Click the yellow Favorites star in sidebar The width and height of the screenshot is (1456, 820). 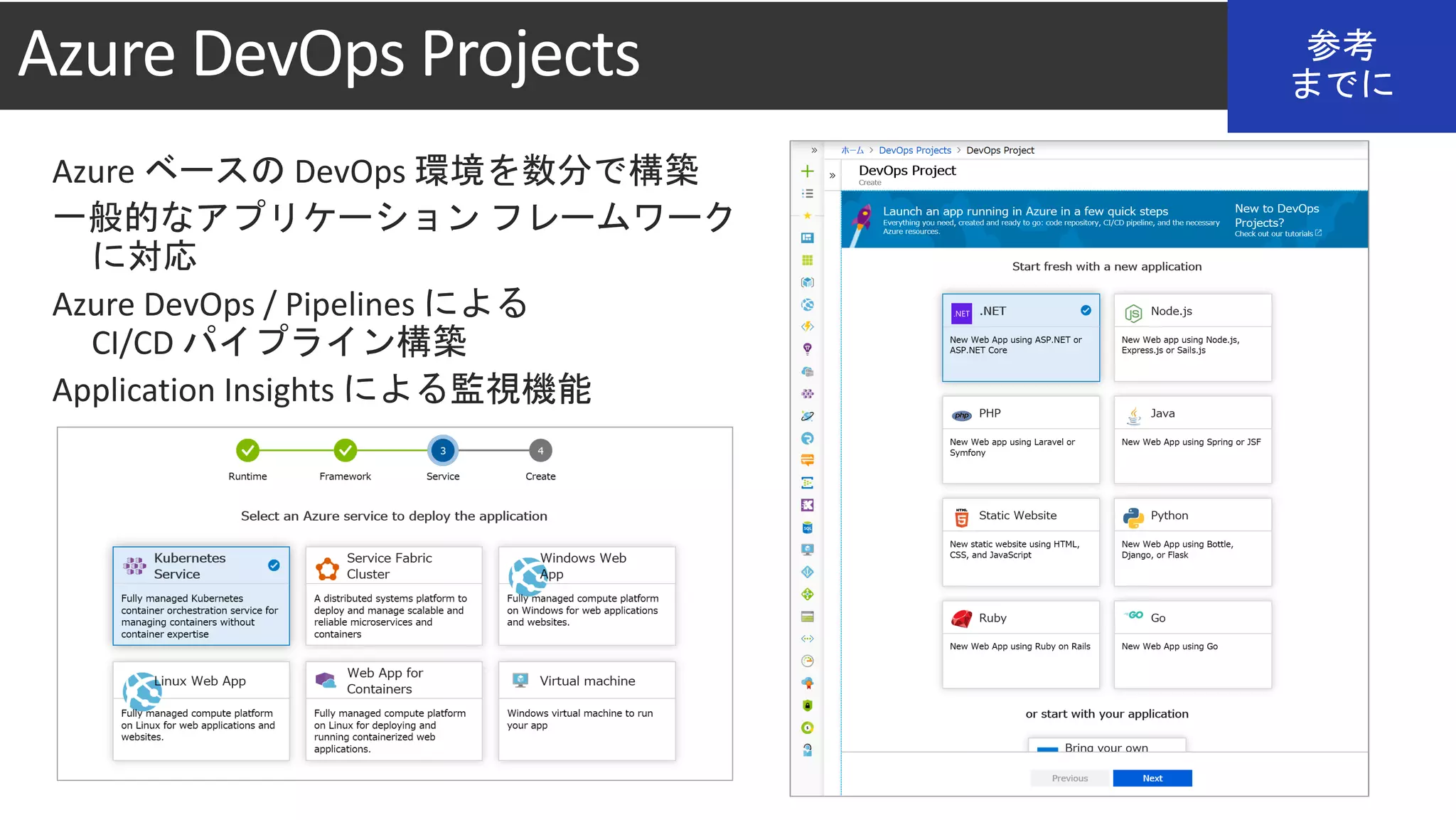point(807,215)
